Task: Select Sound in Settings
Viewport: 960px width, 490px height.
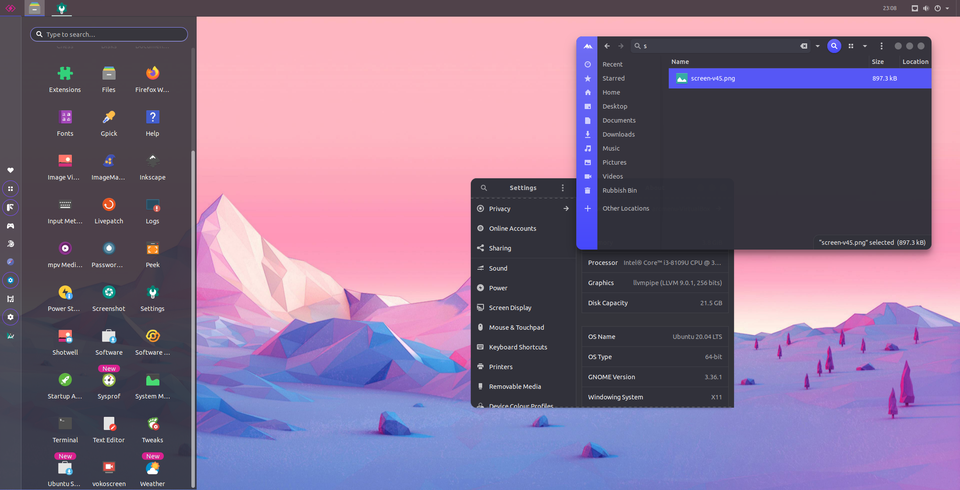Action: [523, 268]
